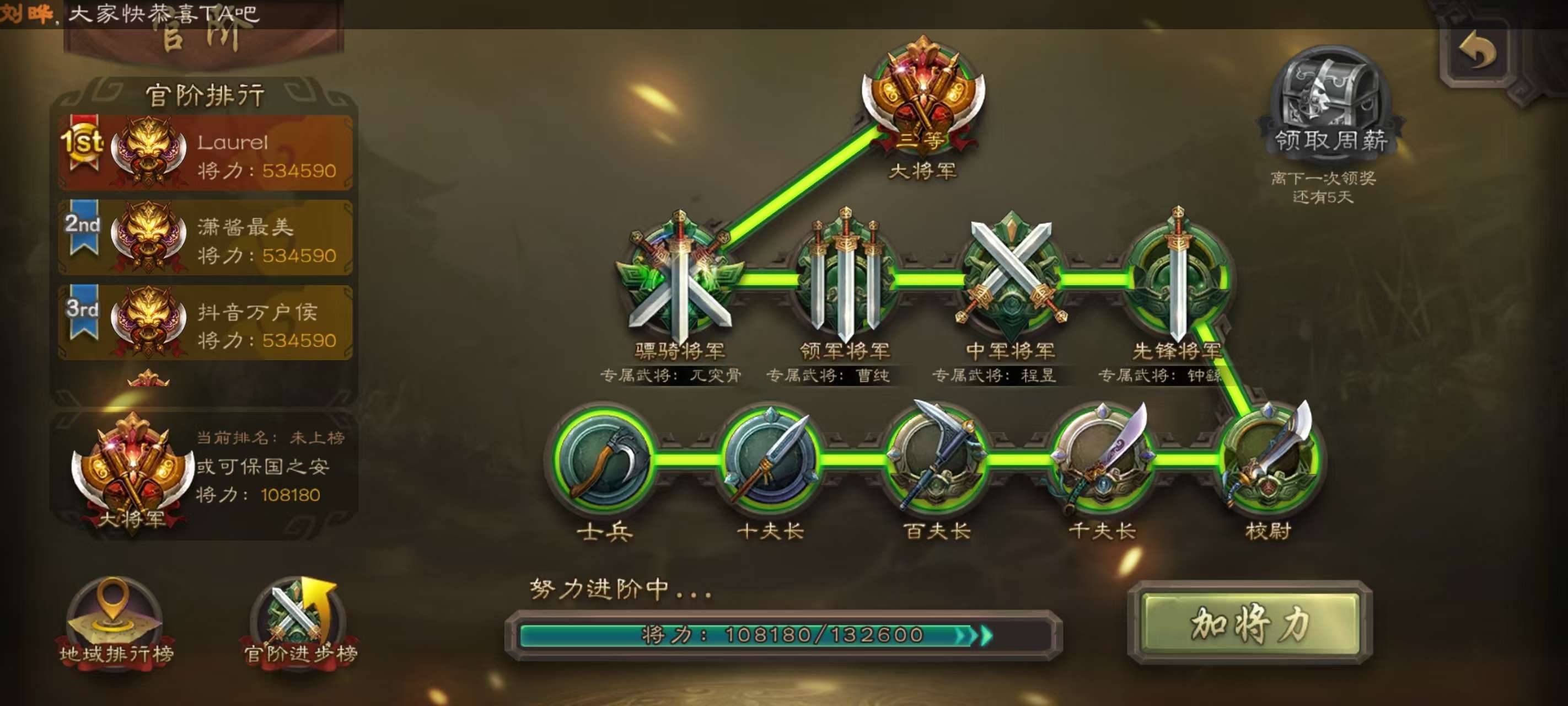The image size is (1568, 706).
Task: Click the 将力 108180/132600 progress bar
Action: pos(783,635)
